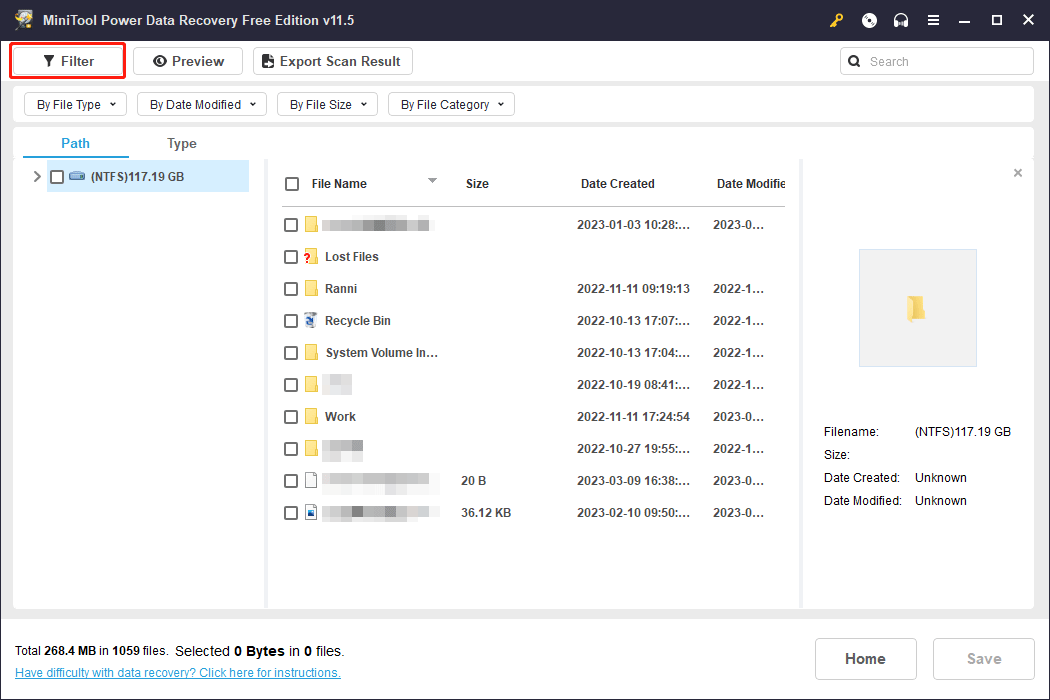Click the Date Created column header
Viewport: 1050px width, 700px height.
point(617,184)
